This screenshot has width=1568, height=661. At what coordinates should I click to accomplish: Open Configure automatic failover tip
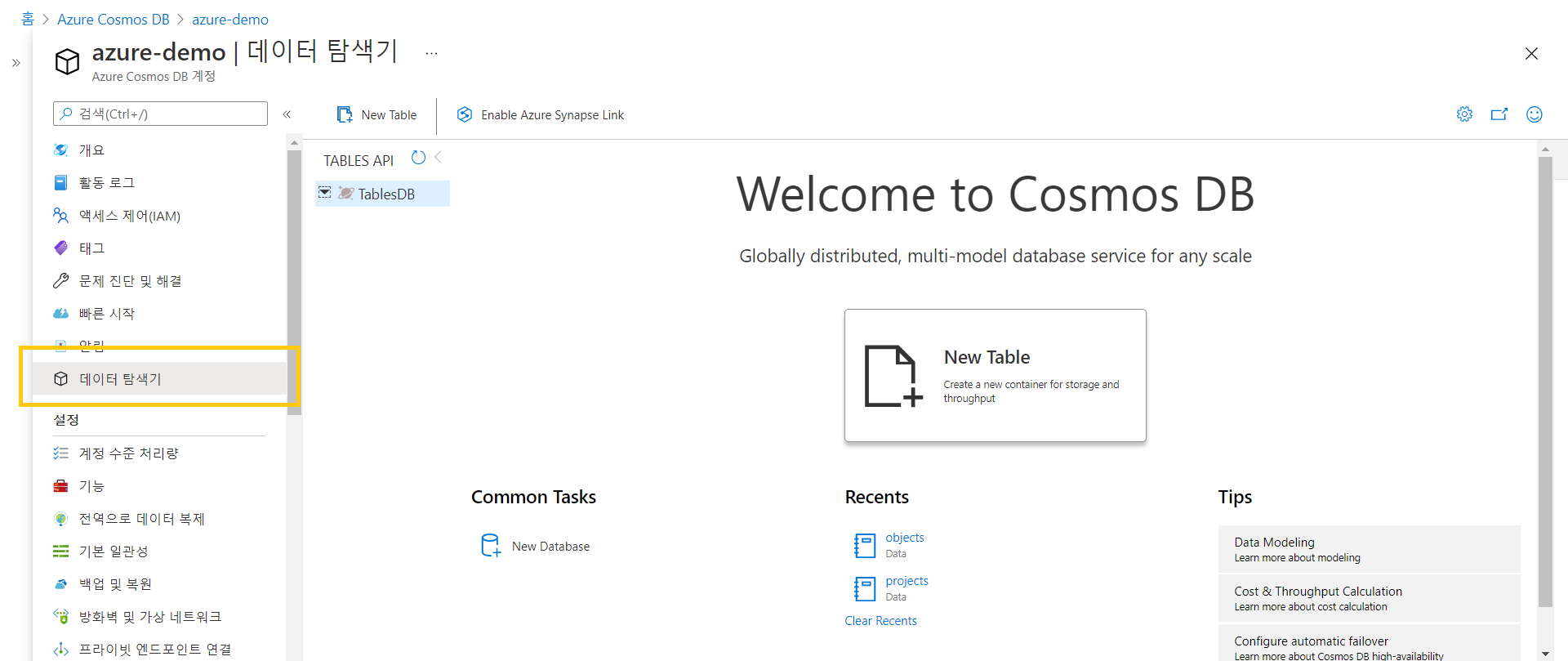1370,644
